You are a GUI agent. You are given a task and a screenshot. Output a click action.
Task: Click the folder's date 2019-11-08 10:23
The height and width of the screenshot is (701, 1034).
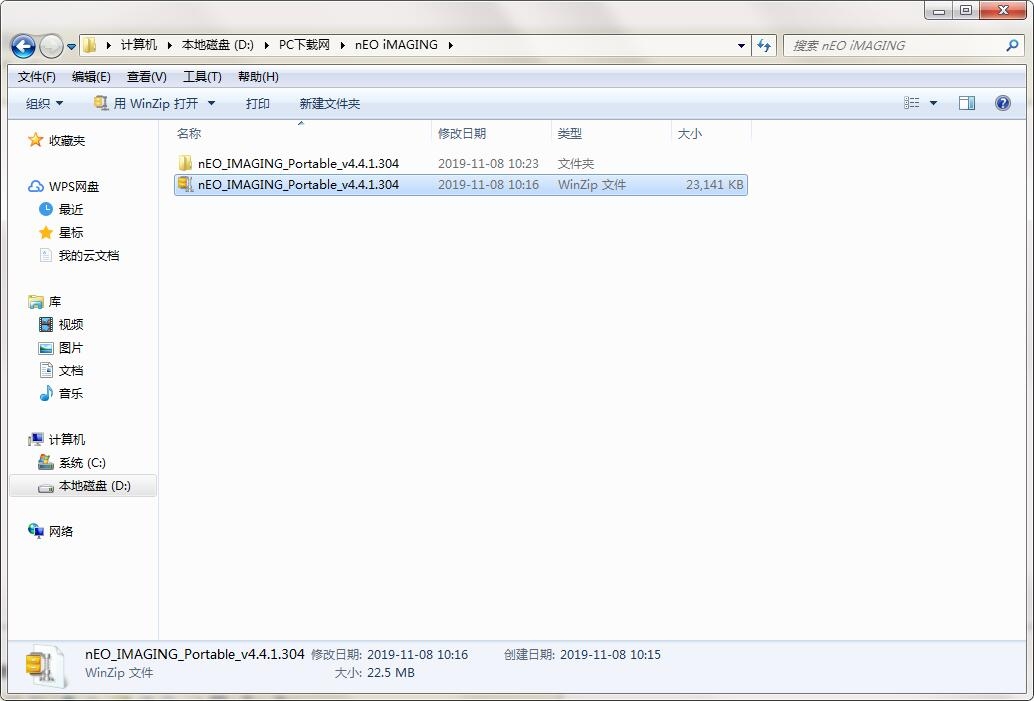[x=488, y=164]
